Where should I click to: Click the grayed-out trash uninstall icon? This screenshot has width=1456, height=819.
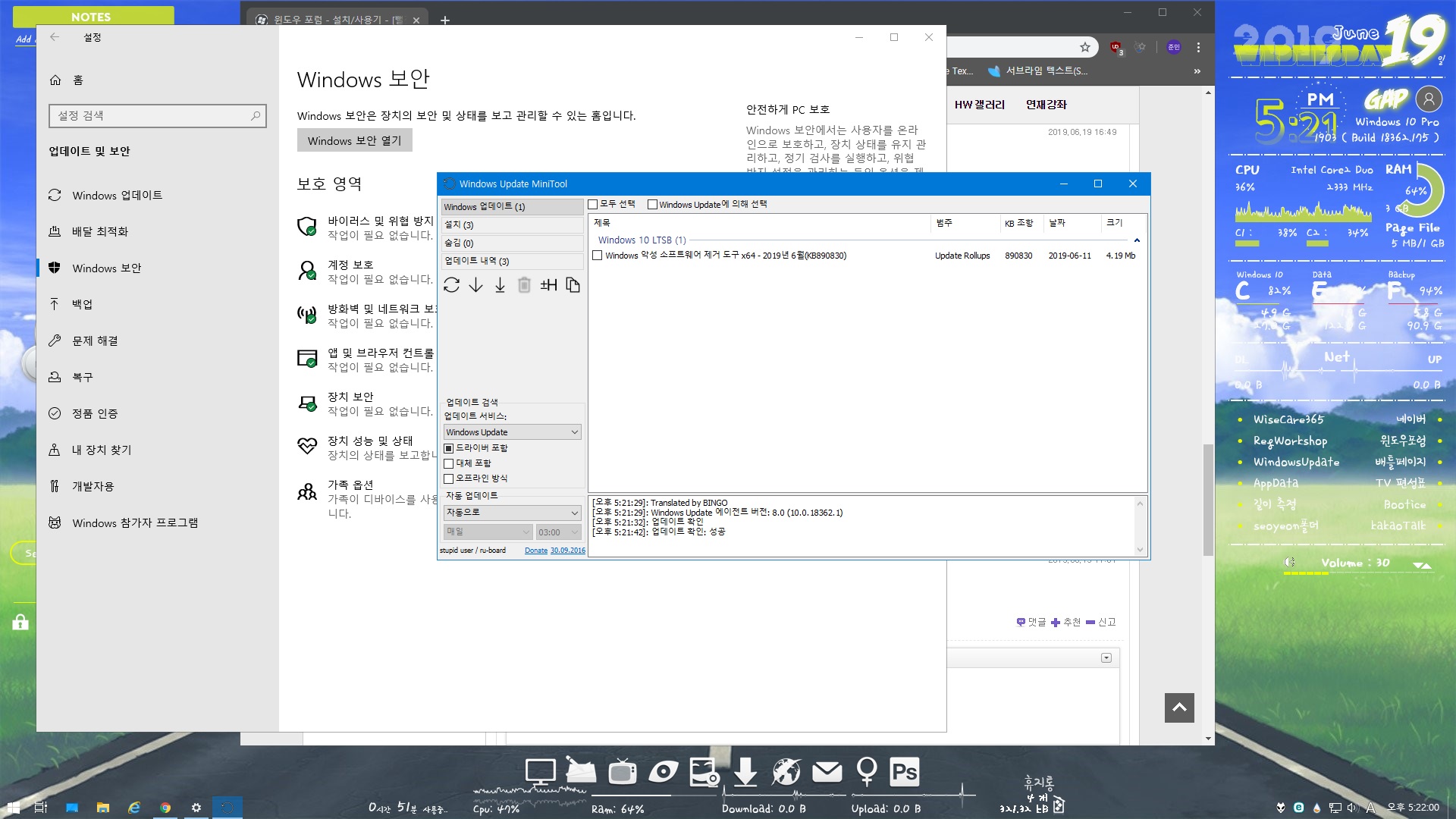524,285
